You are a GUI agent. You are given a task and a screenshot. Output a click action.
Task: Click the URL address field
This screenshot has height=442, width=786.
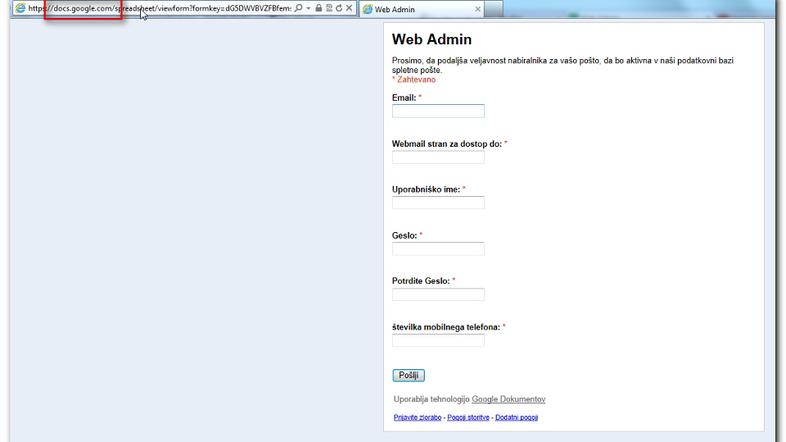pos(160,8)
